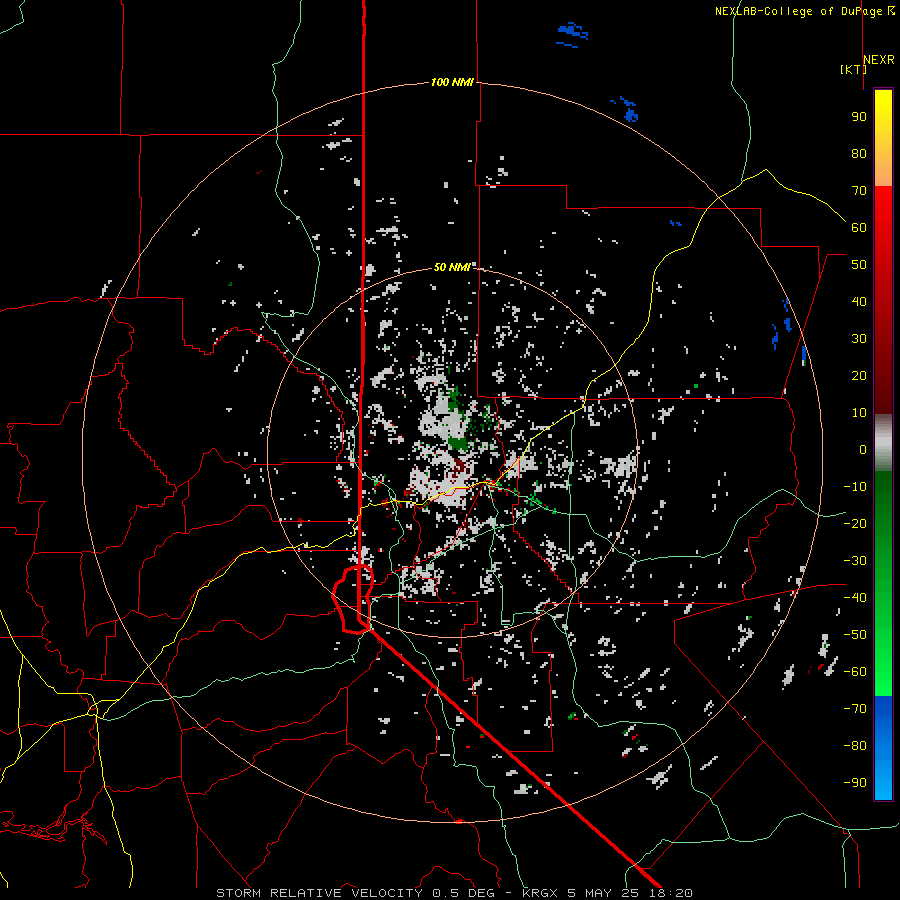Click the [KT] units label

(x=853, y=69)
